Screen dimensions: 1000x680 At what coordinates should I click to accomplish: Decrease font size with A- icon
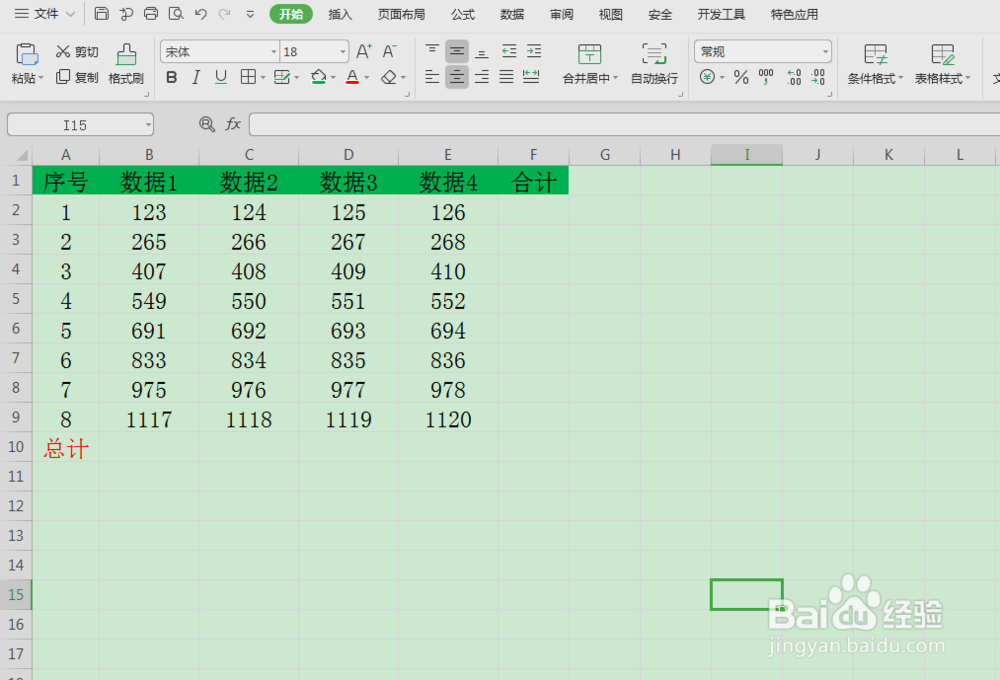pos(389,52)
